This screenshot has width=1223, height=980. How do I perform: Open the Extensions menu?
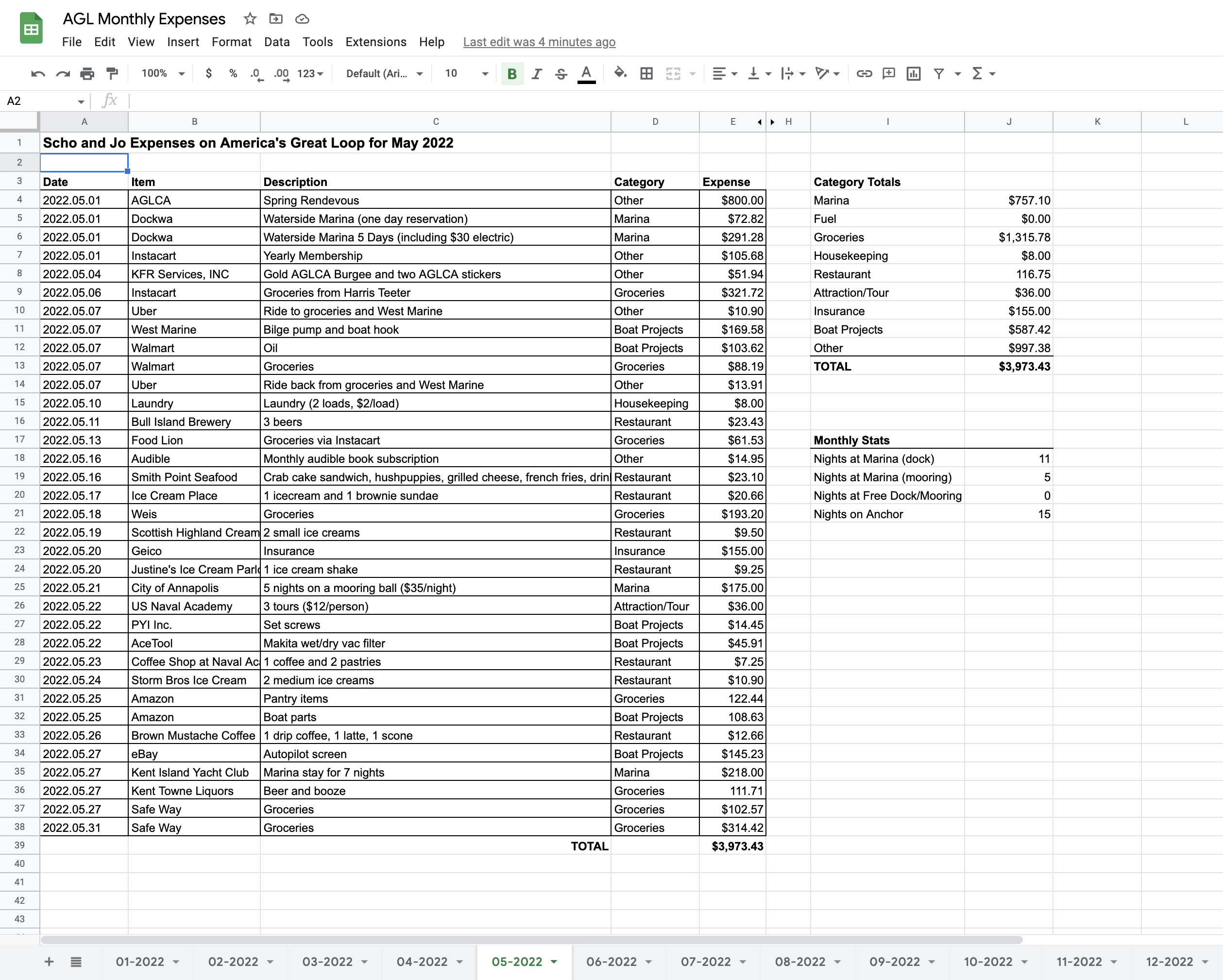(375, 42)
